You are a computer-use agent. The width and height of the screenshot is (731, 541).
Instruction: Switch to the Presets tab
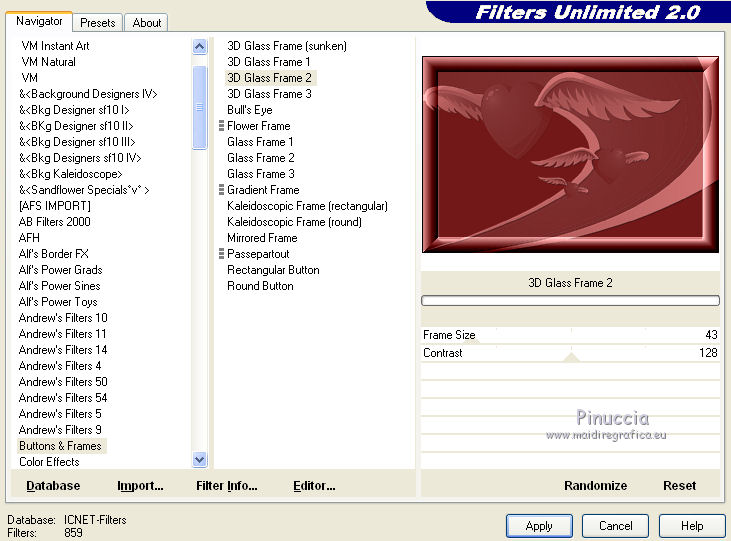(97, 22)
